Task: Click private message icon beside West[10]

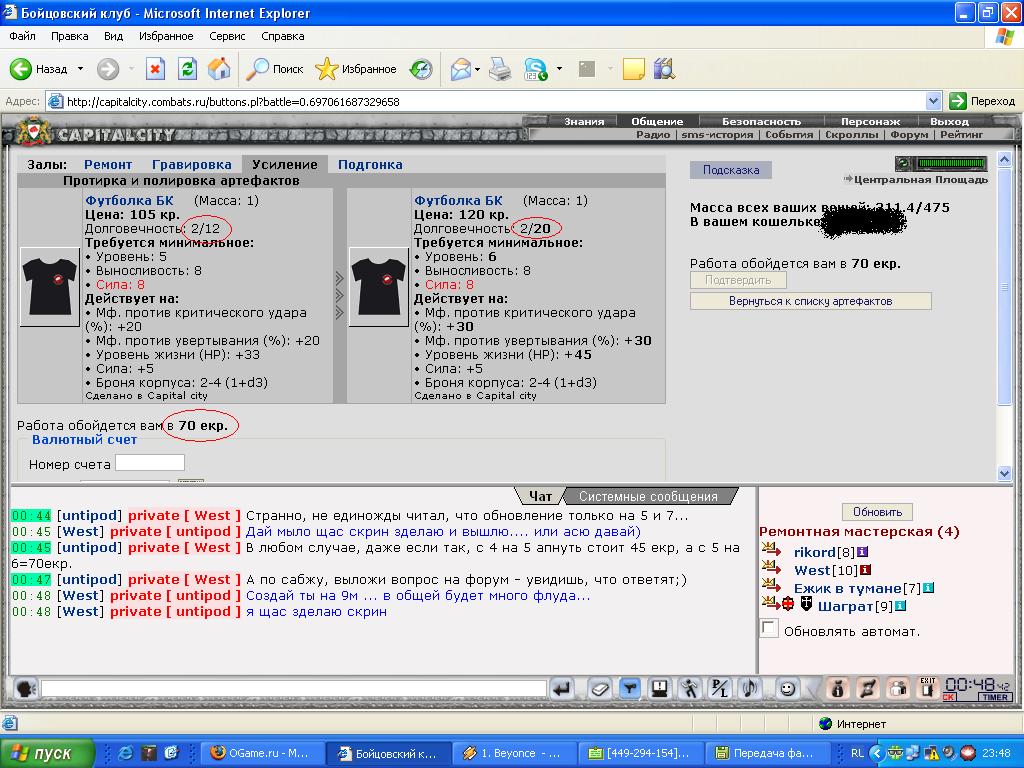Action: click(x=771, y=568)
